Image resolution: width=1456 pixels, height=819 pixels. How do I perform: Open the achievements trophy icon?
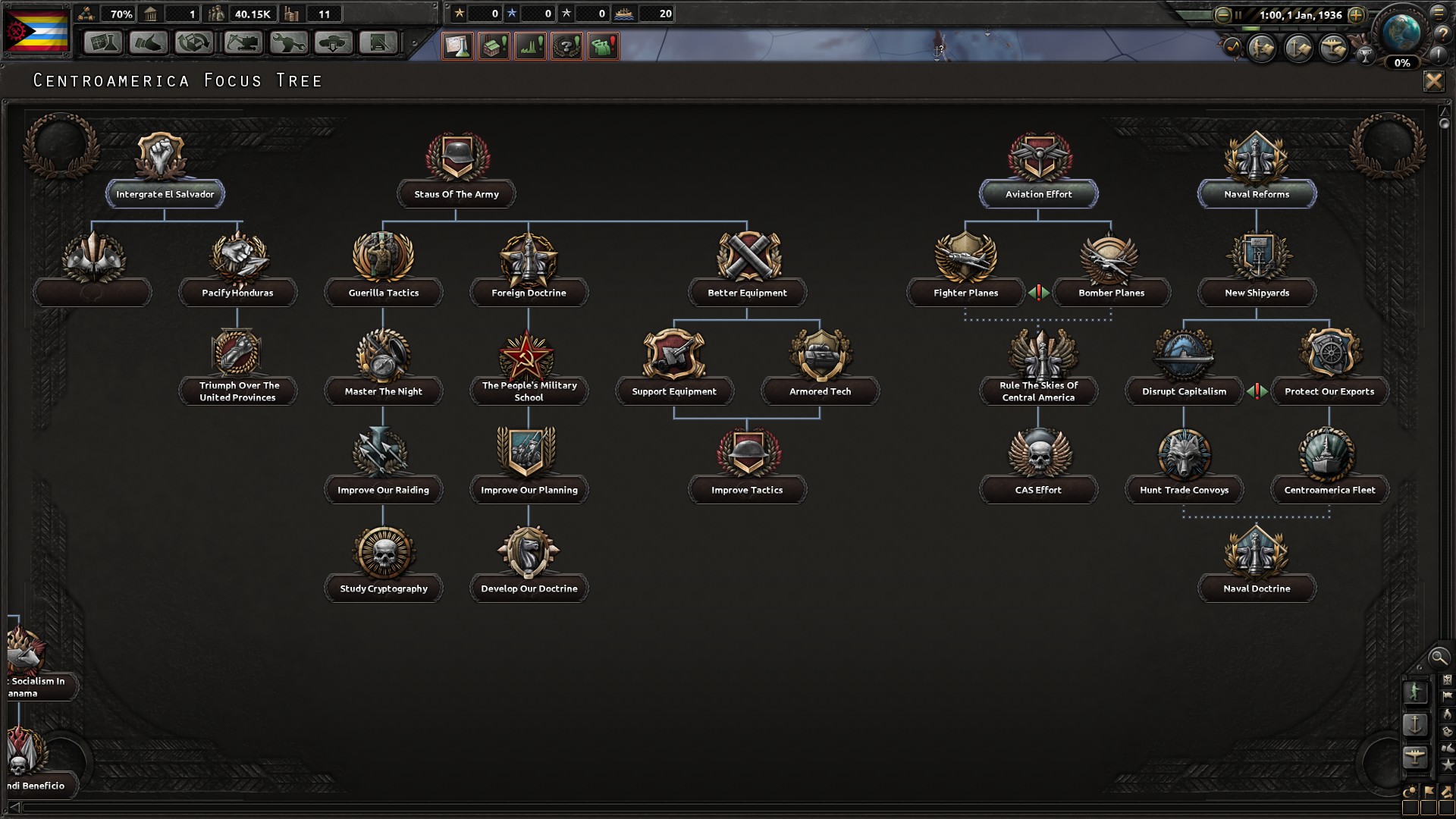point(1366,55)
